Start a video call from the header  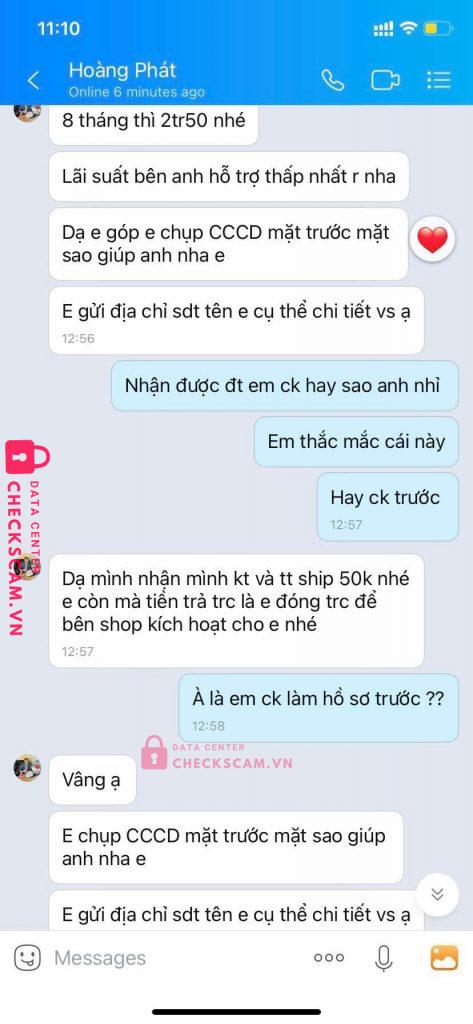385,80
